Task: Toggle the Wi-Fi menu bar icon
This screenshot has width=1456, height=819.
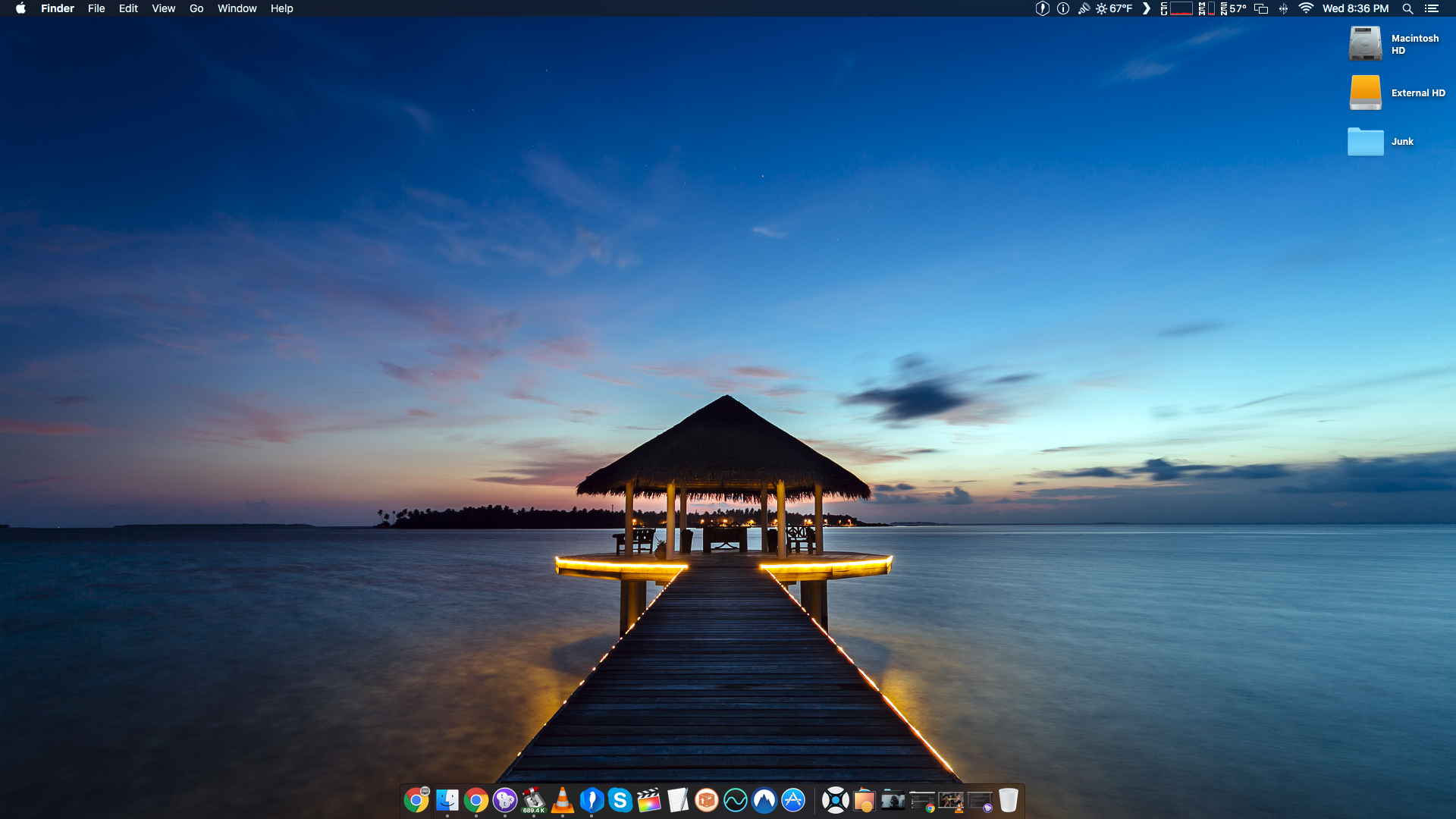Action: [x=1306, y=8]
